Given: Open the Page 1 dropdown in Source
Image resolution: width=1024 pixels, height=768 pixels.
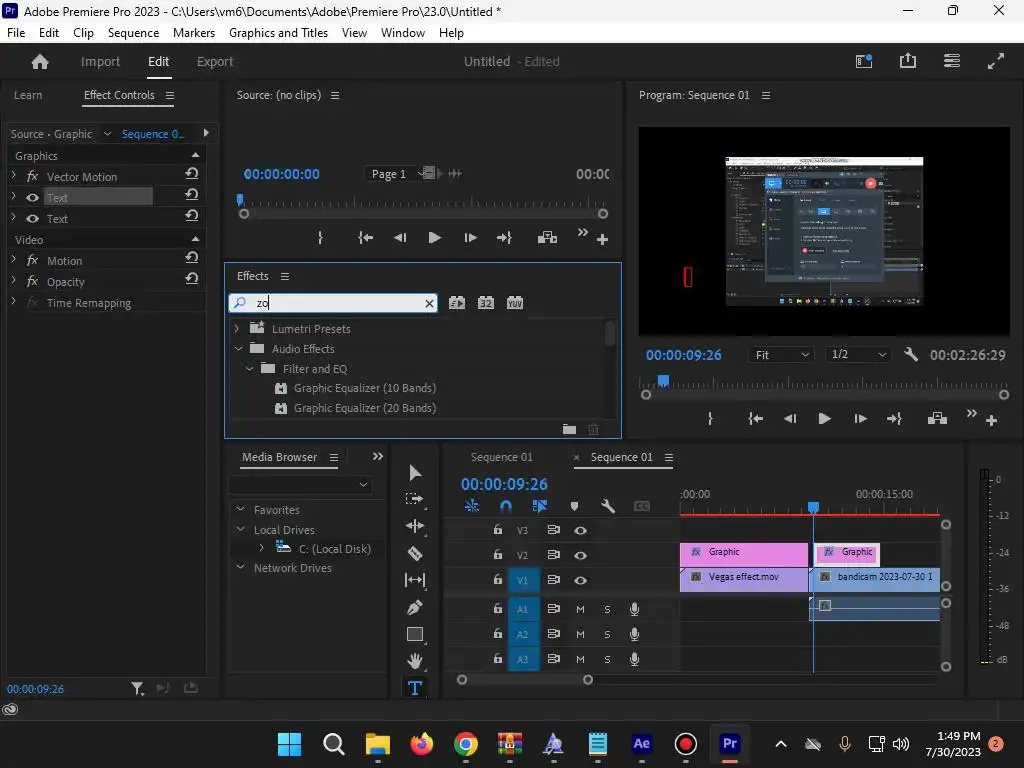Looking at the screenshot, I should 398,174.
